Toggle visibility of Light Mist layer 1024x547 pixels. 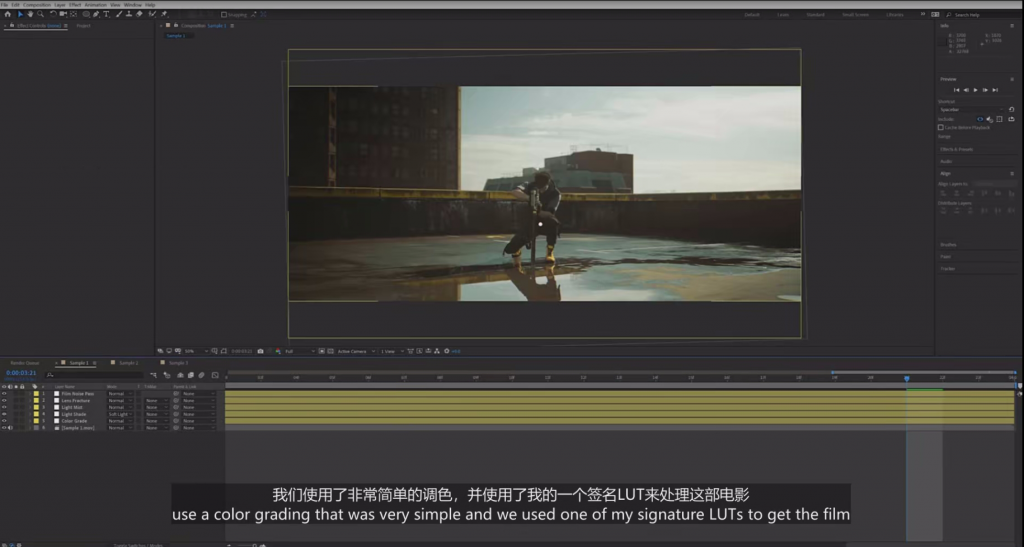pyautogui.click(x=4, y=407)
